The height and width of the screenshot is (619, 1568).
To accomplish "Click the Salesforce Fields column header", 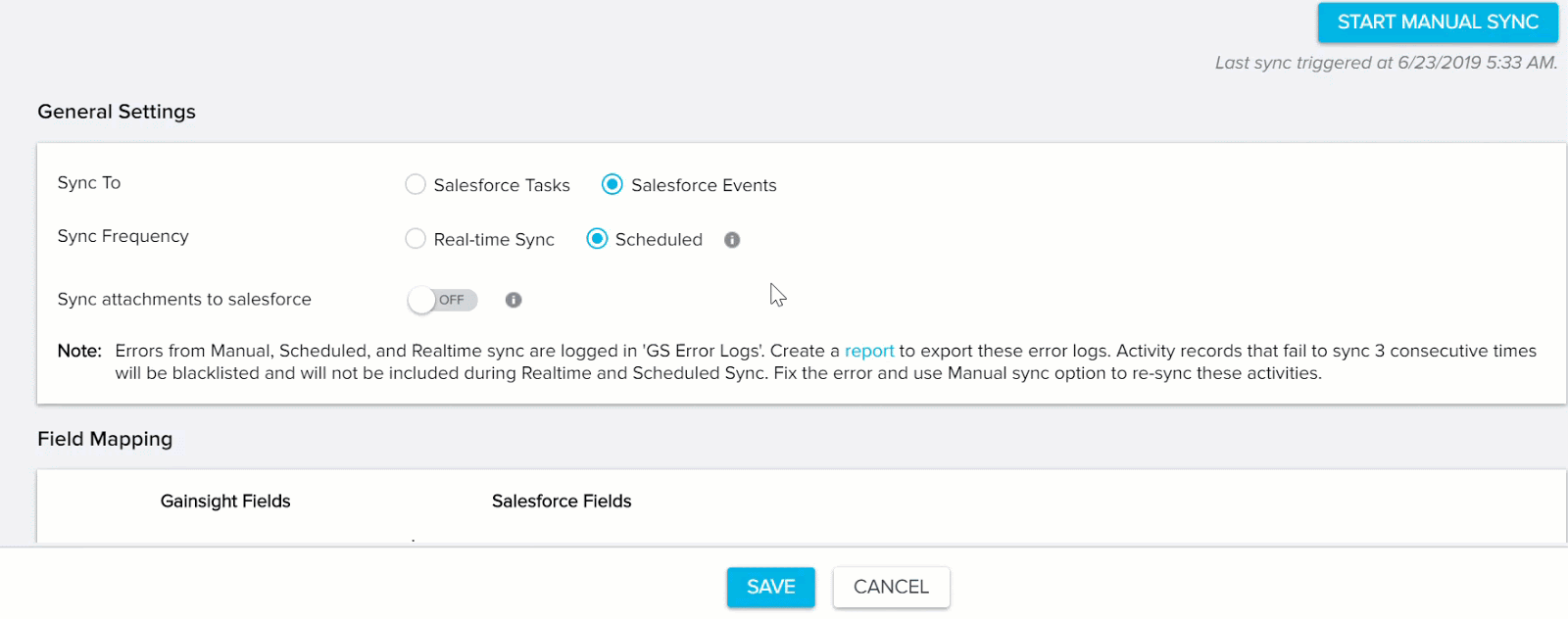I will (562, 501).
